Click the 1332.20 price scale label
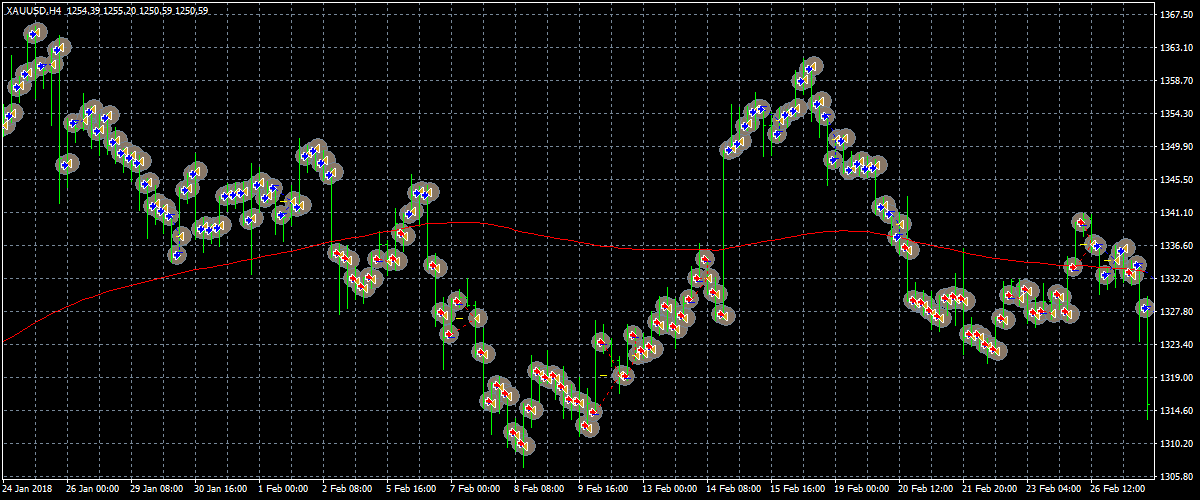Image resolution: width=1200 pixels, height=500 pixels. tap(1177, 279)
